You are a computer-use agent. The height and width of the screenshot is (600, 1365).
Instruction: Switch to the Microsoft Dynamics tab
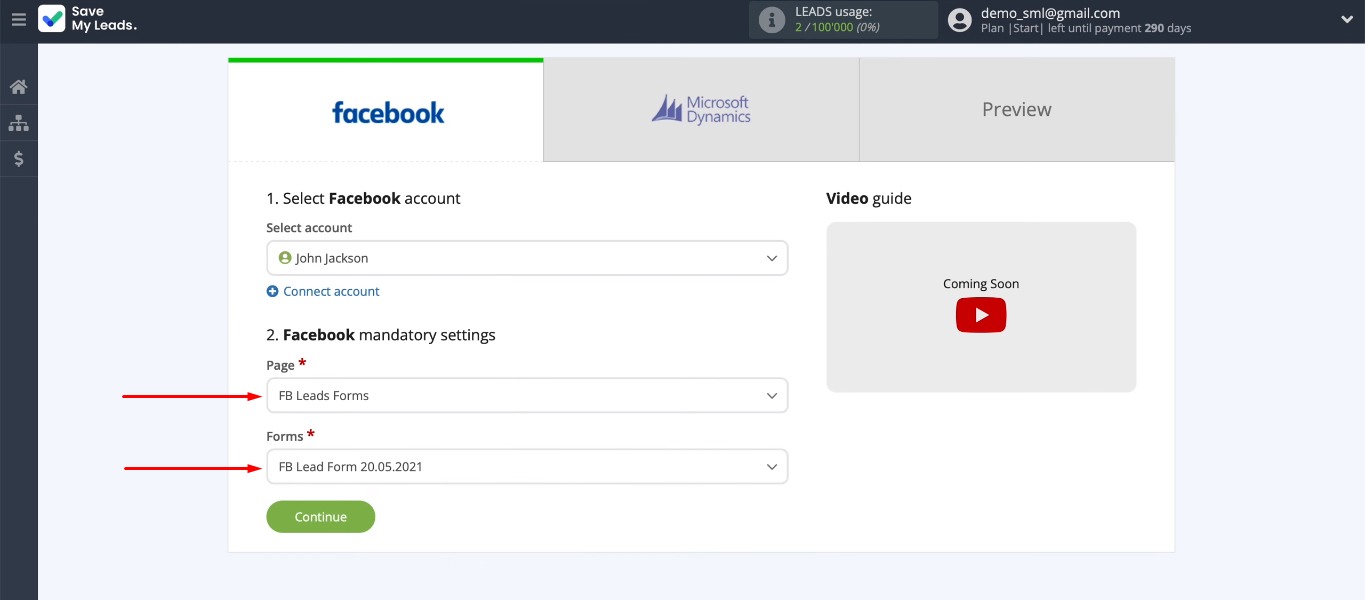pyautogui.click(x=701, y=111)
